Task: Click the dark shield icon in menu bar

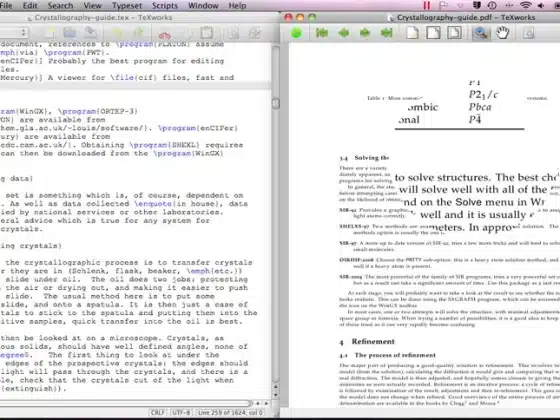Action: [x=476, y=5]
